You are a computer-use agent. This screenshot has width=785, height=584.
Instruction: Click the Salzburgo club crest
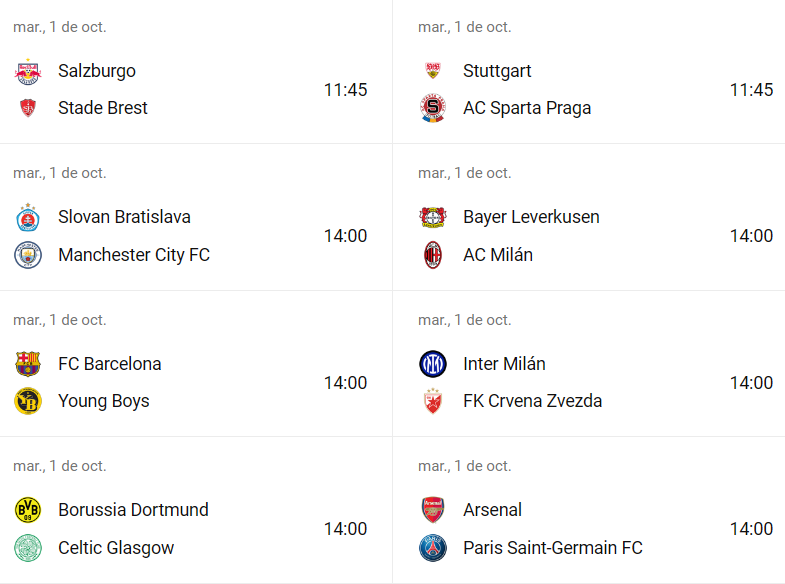(28, 71)
